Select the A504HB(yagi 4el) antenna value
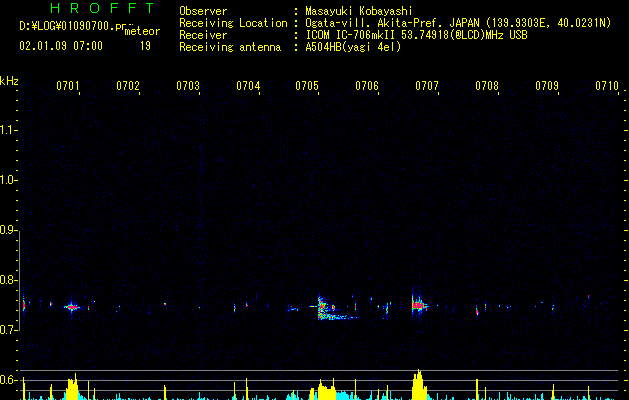 coord(353,47)
